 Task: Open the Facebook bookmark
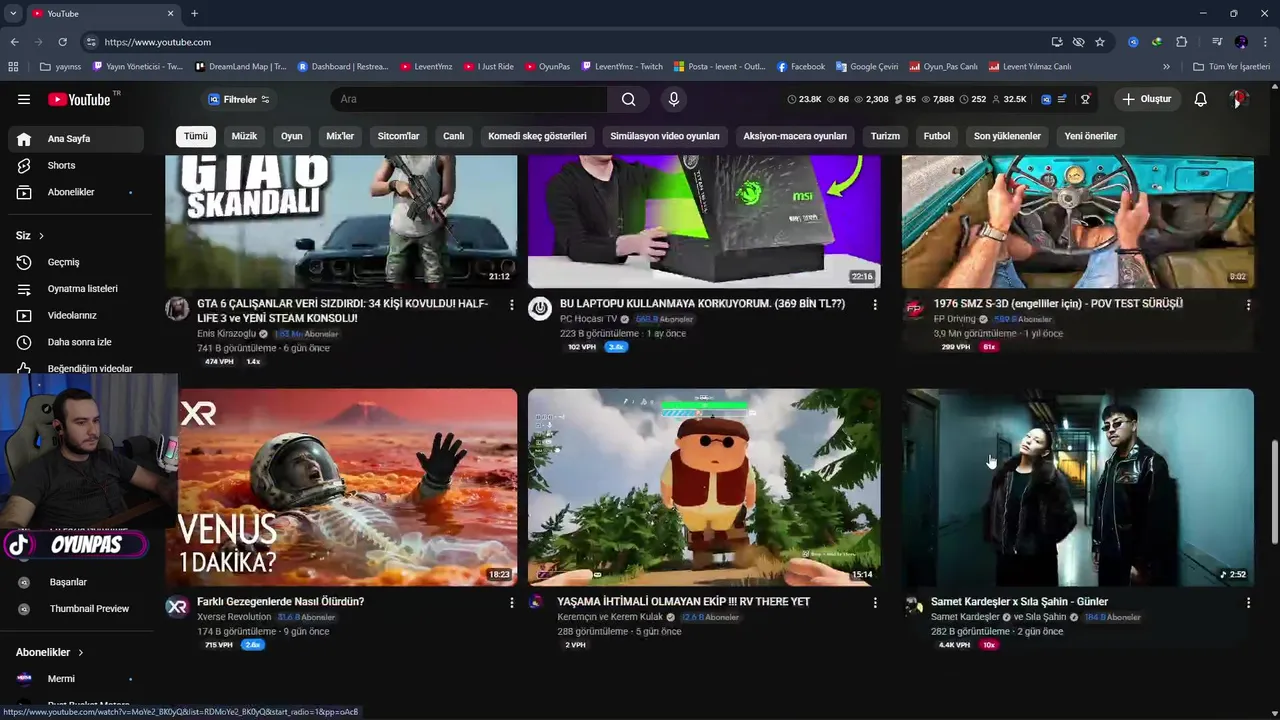[800, 67]
